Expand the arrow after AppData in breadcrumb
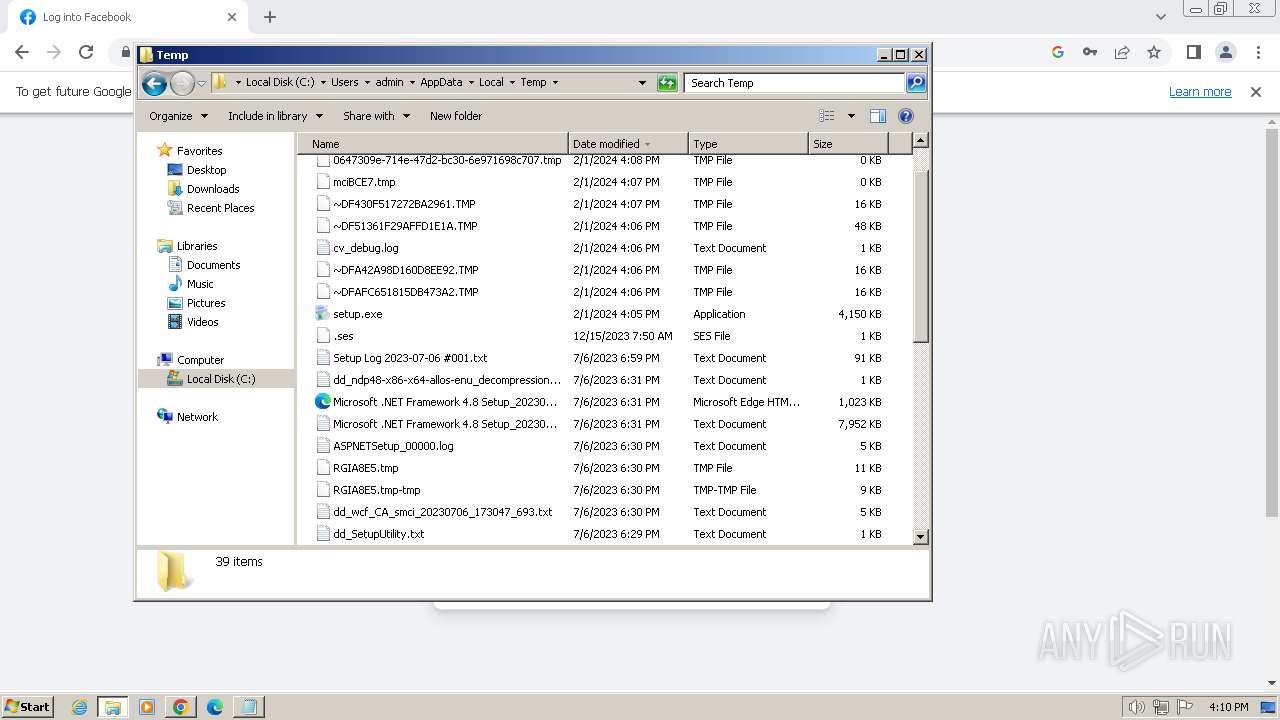This screenshot has width=1280, height=720. click(x=470, y=83)
